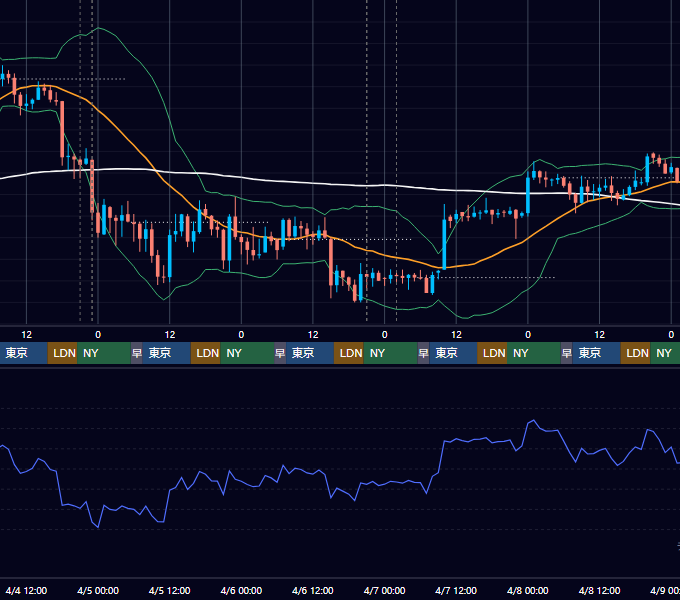
Task: Select the 東京 session block on 4/8
Action: pyautogui.click(x=596, y=353)
